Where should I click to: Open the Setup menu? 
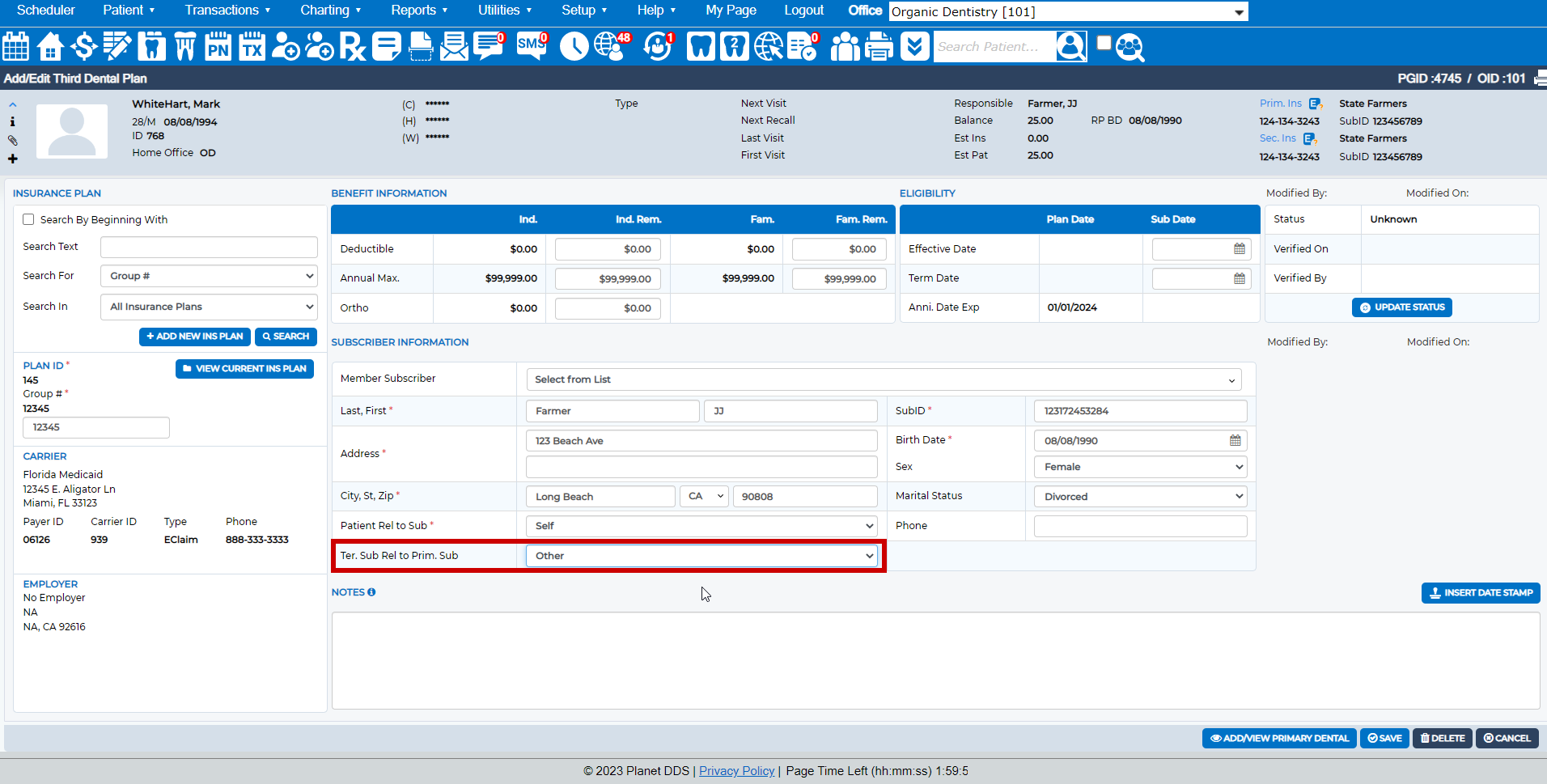584,11
